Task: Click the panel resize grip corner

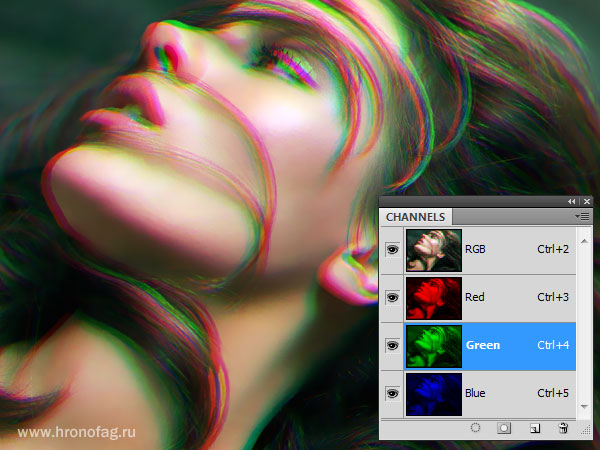Action: click(586, 430)
